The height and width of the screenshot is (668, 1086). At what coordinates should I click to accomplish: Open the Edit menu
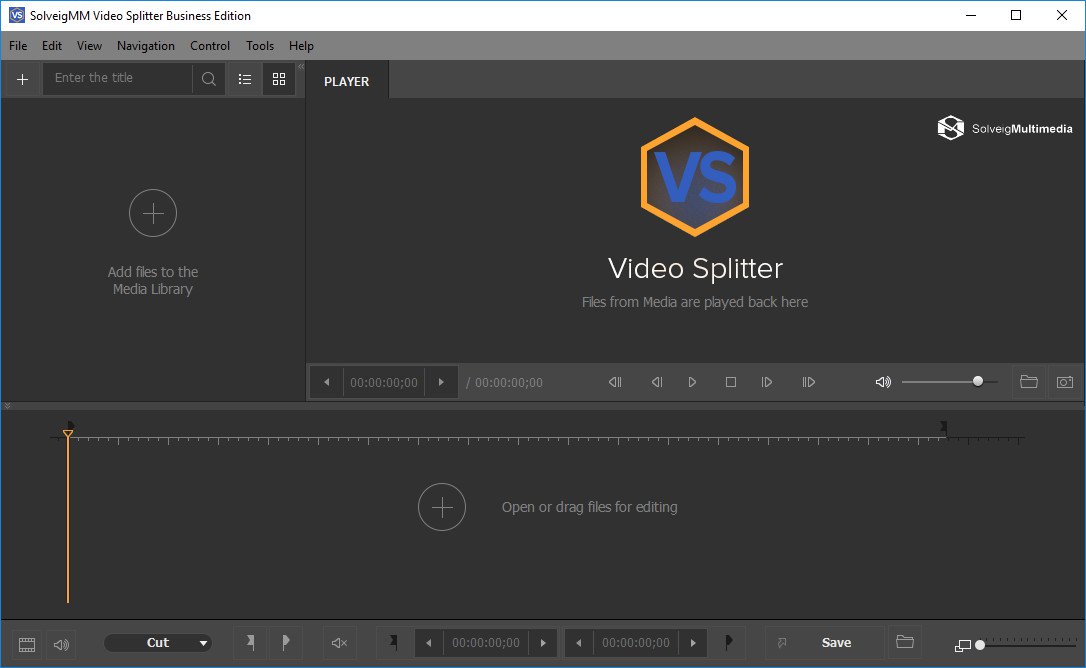click(52, 46)
